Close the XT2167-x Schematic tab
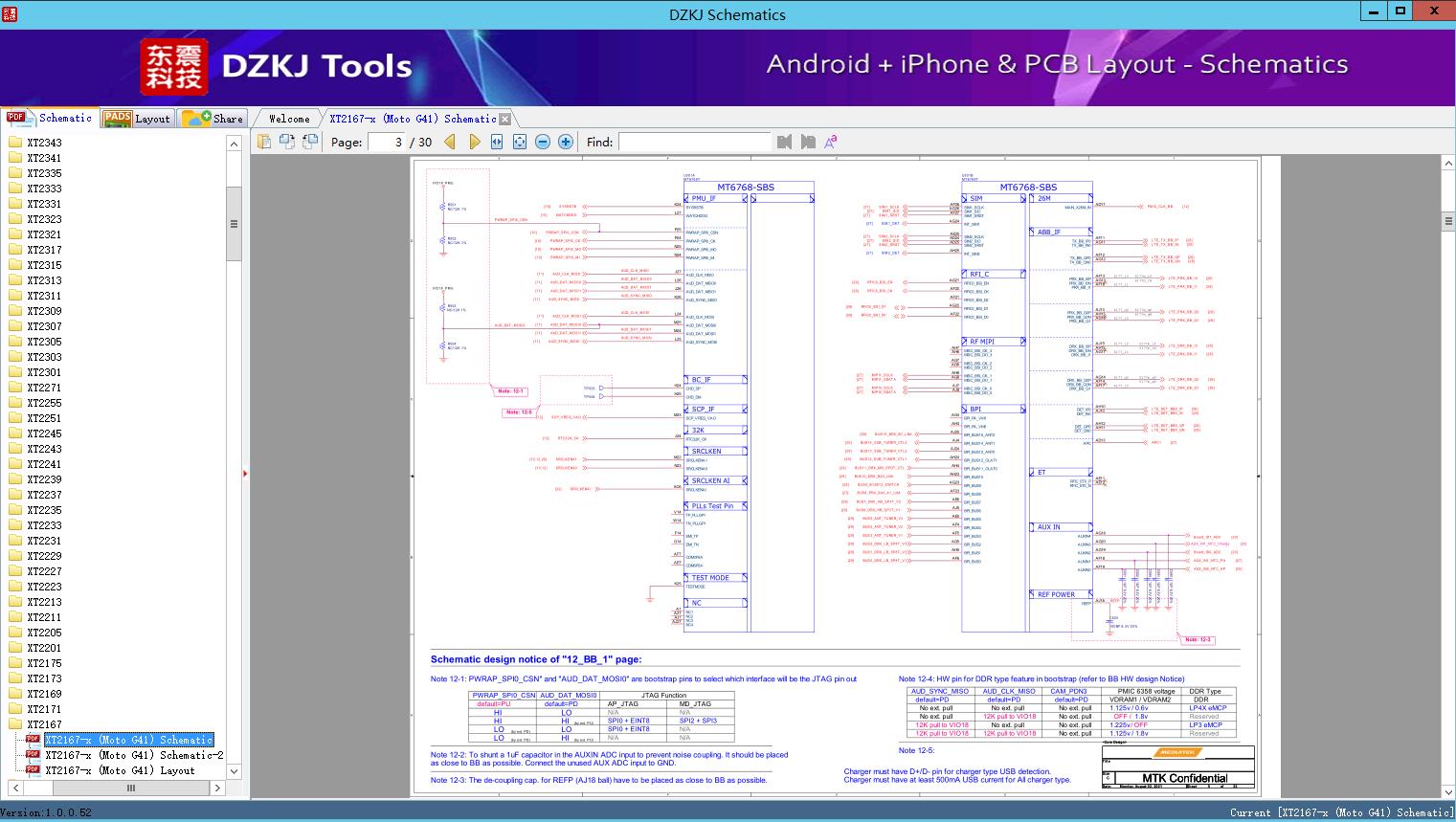The image size is (1456, 822). click(x=505, y=120)
